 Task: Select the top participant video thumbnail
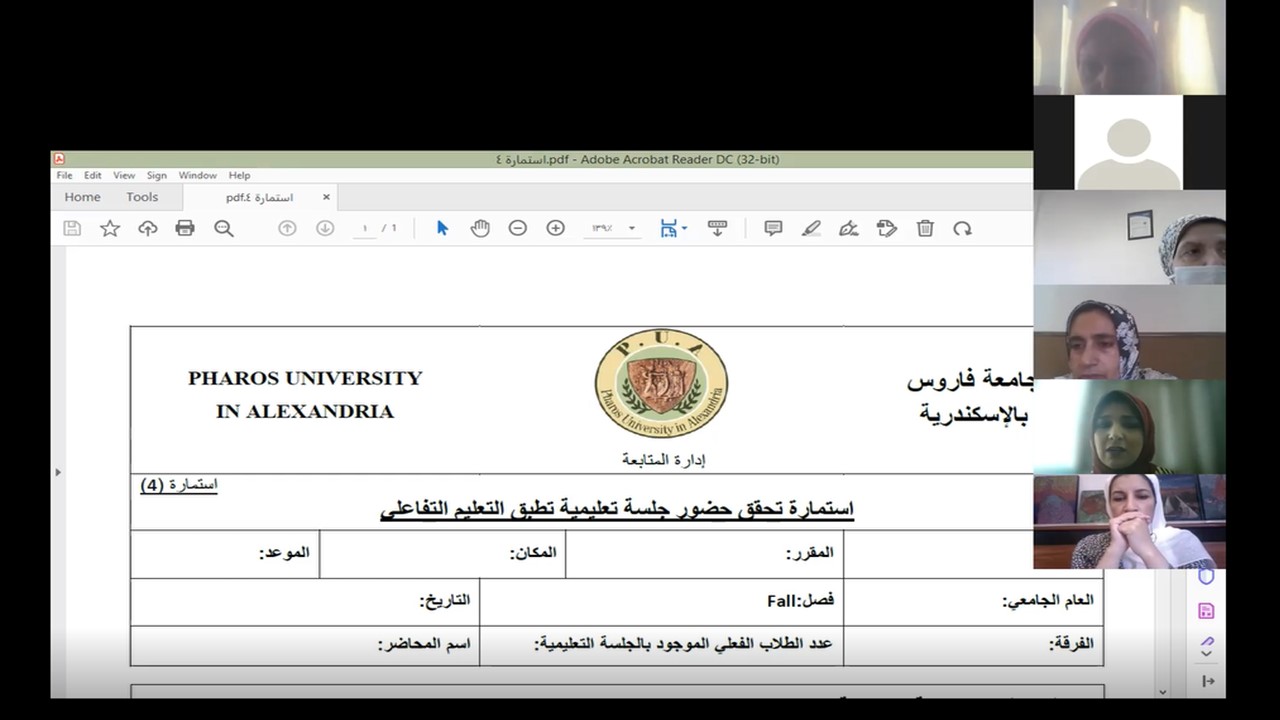coord(1129,47)
